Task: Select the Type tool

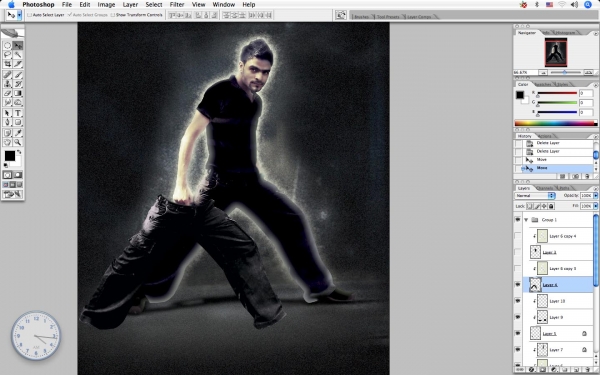Action: pyautogui.click(x=18, y=113)
